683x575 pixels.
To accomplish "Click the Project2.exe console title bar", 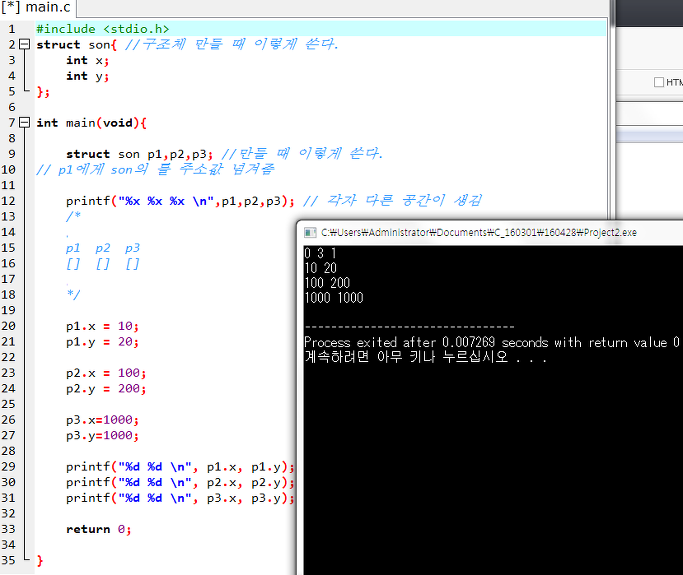I will (x=489, y=233).
